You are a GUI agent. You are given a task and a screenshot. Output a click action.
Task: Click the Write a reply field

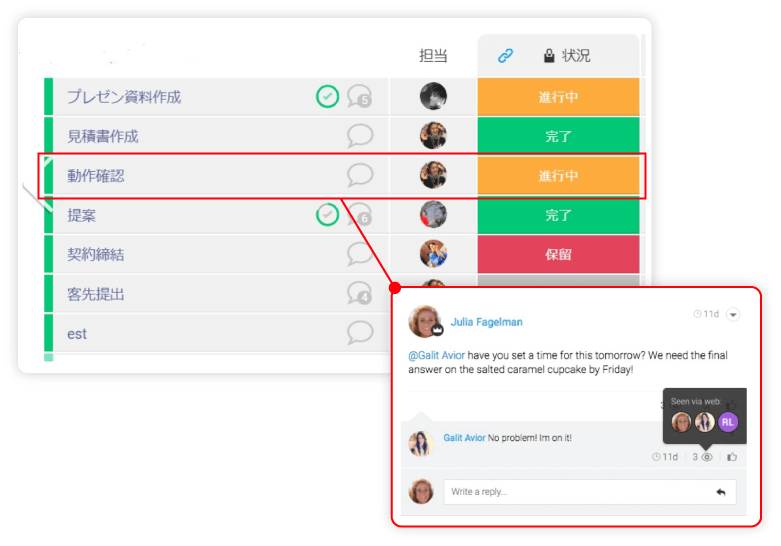coord(590,492)
